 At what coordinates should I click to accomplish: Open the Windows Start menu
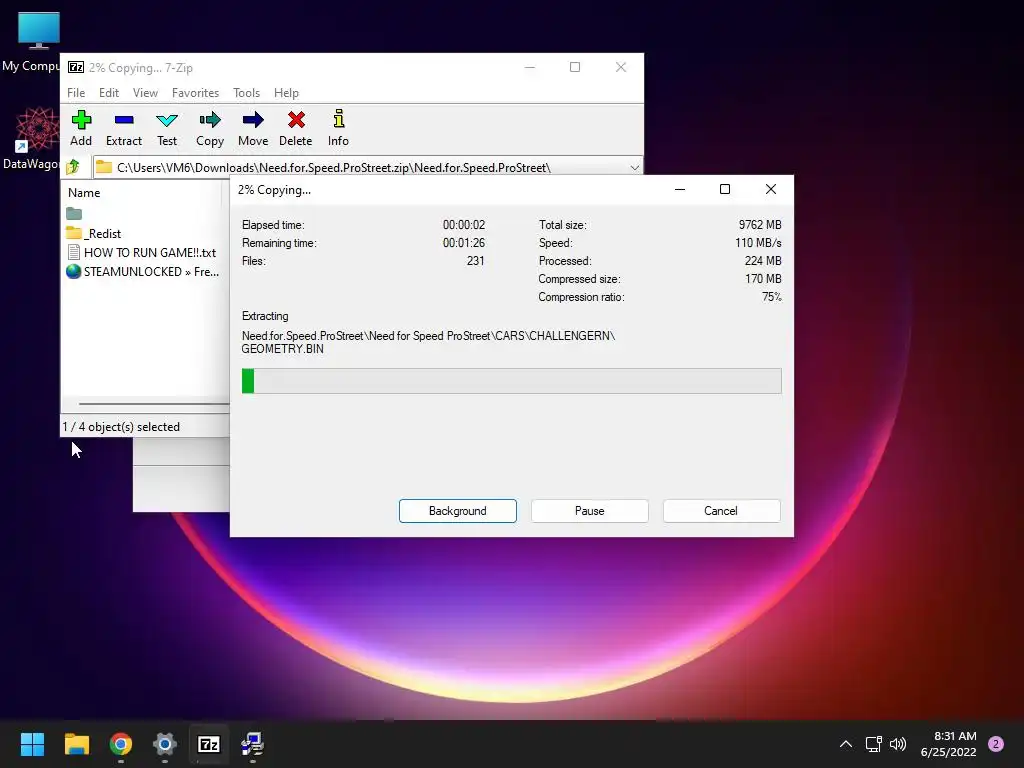coord(32,744)
